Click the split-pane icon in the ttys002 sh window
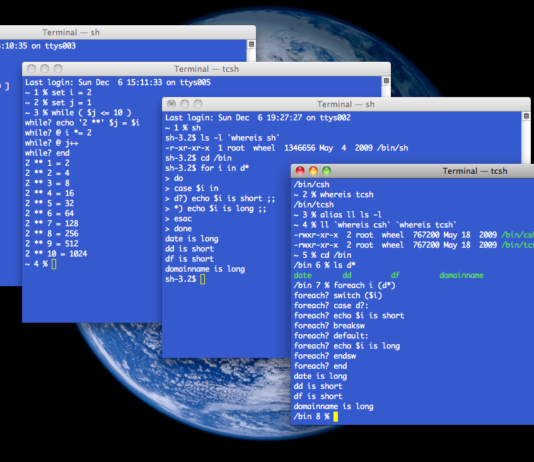The height and width of the screenshot is (462, 534). (x=526, y=116)
